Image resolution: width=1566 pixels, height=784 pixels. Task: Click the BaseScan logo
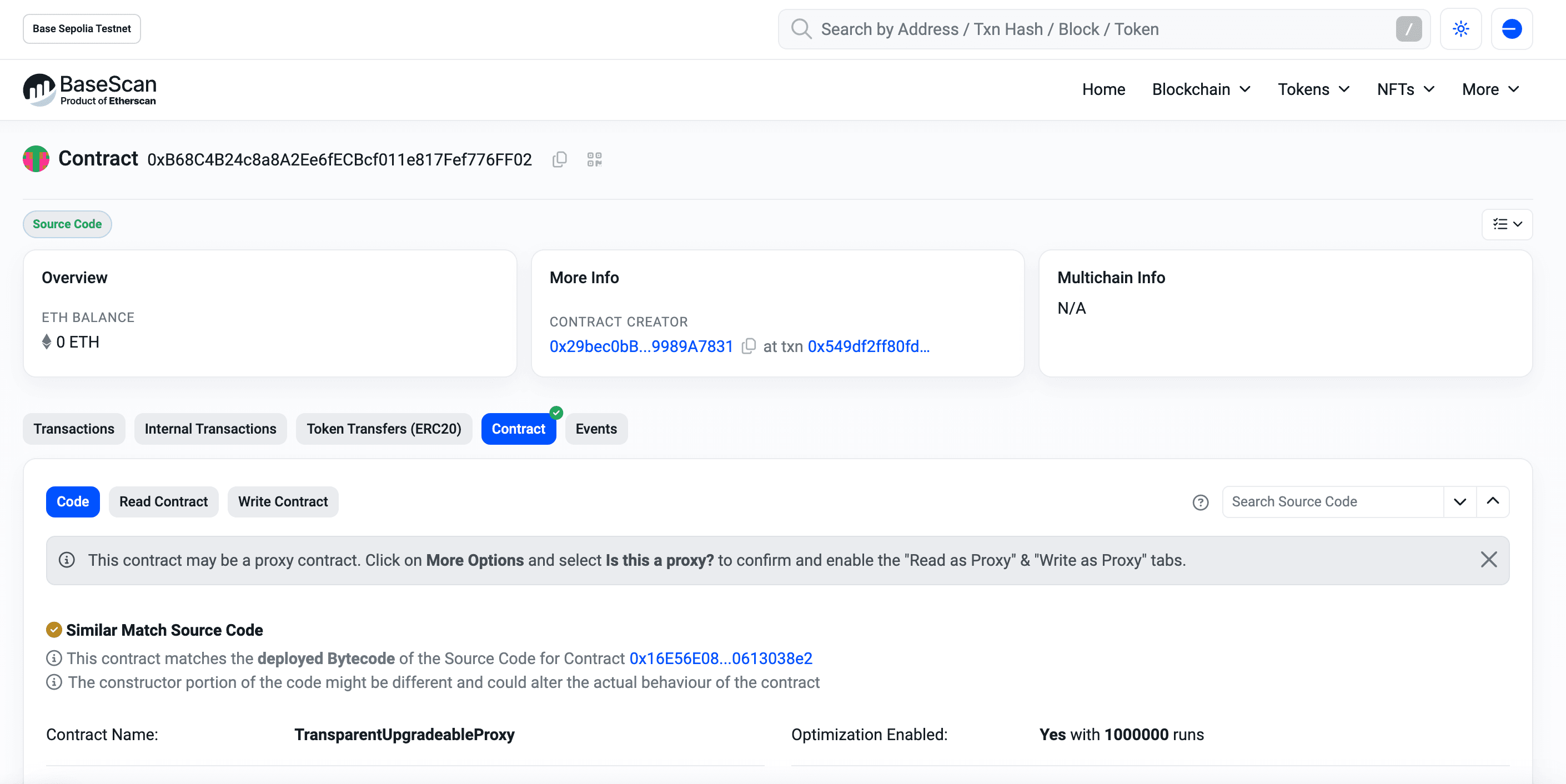pyautogui.click(x=90, y=89)
